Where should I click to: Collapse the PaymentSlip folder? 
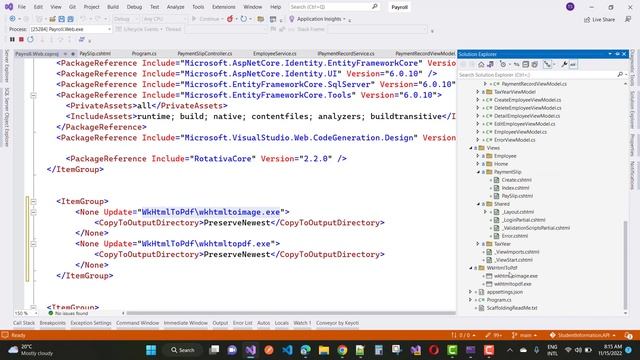[478, 172]
